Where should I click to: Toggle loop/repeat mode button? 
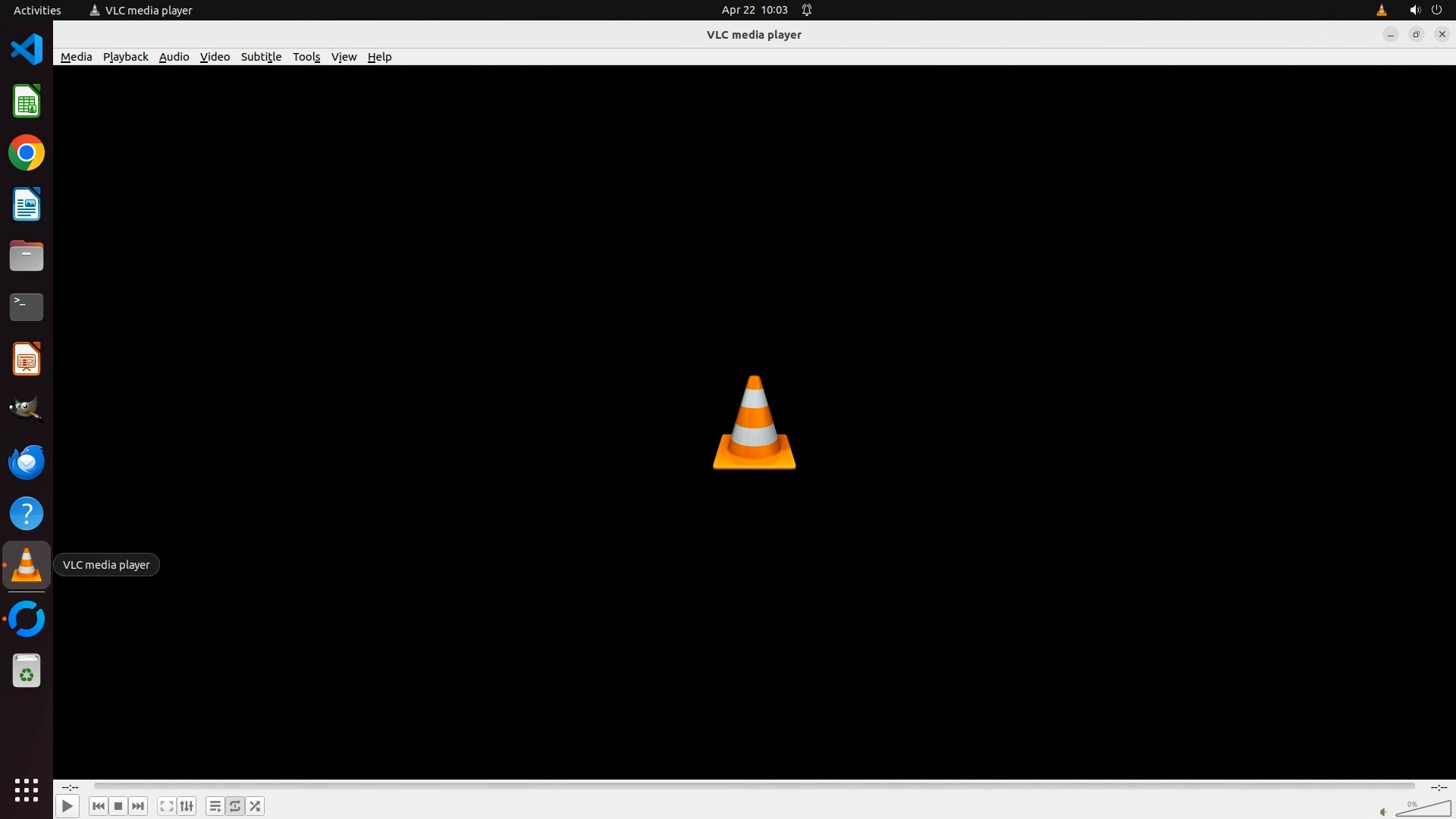coord(235,806)
